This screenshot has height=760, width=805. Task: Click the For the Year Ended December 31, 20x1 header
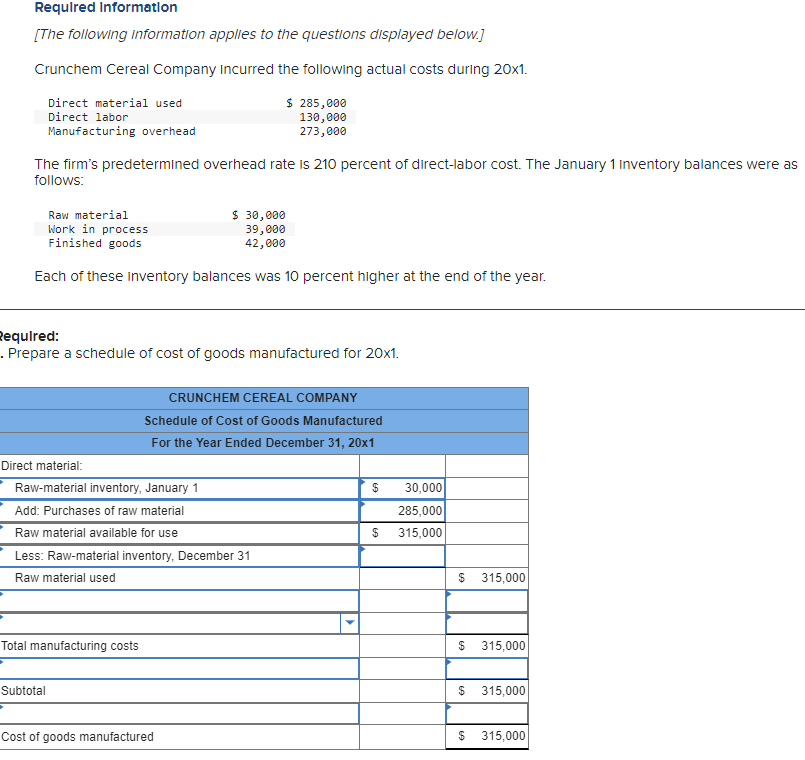[x=263, y=443]
